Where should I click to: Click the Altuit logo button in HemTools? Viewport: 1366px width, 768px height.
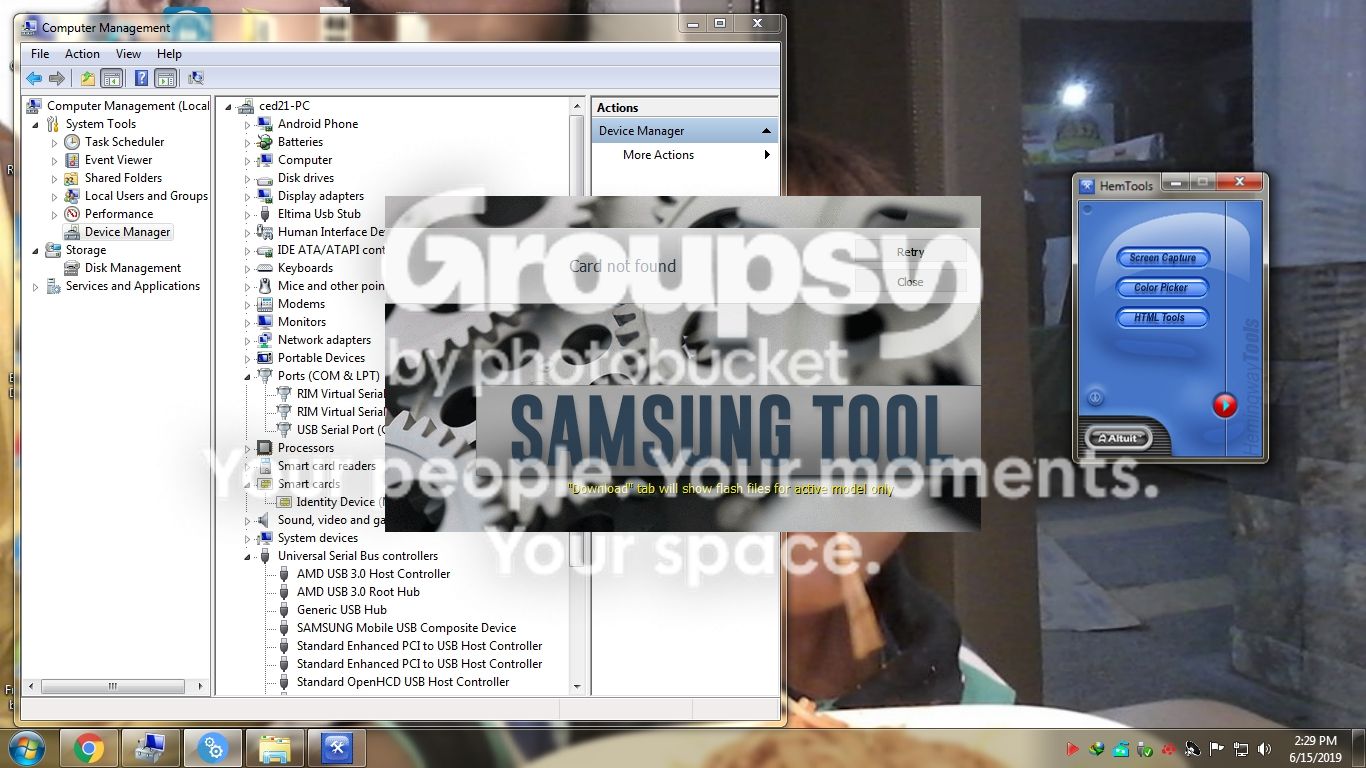pos(1118,438)
